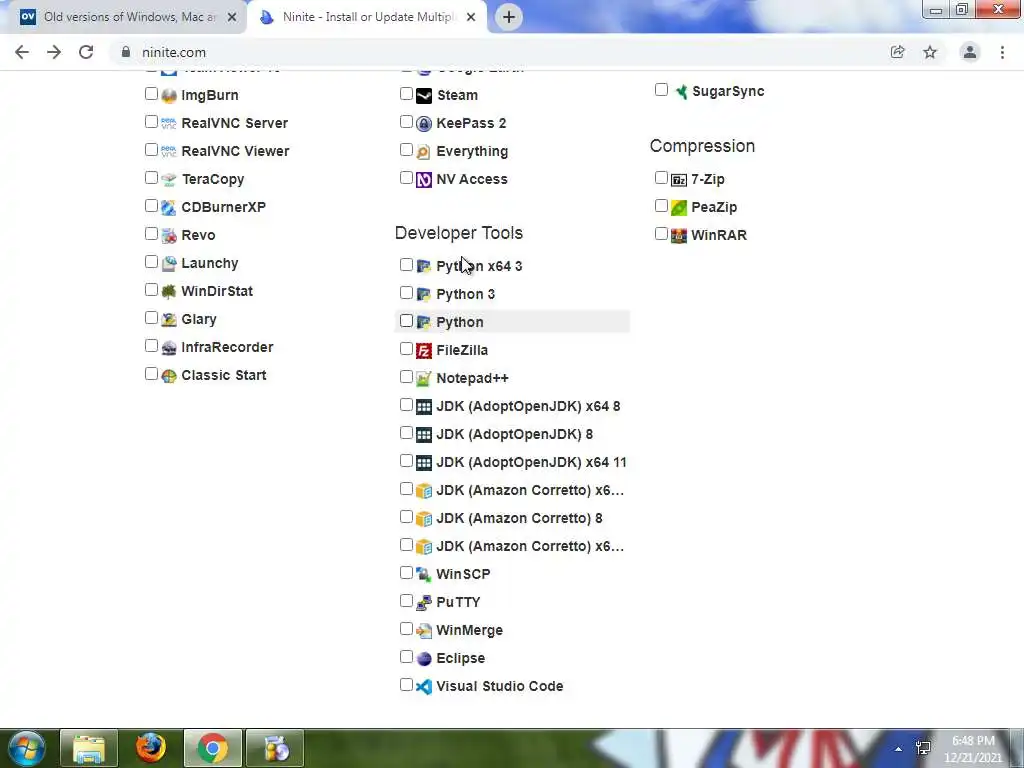The height and width of the screenshot is (768, 1024).
Task: Reload the ninite.com page
Action: pos(86,52)
